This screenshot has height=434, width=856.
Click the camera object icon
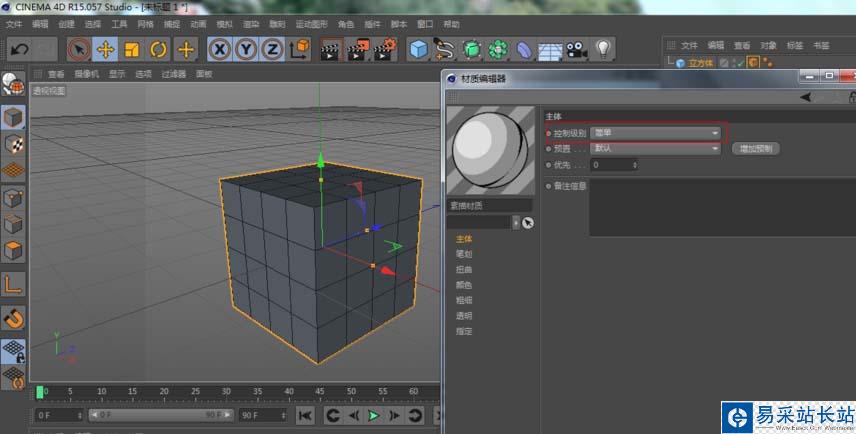576,49
